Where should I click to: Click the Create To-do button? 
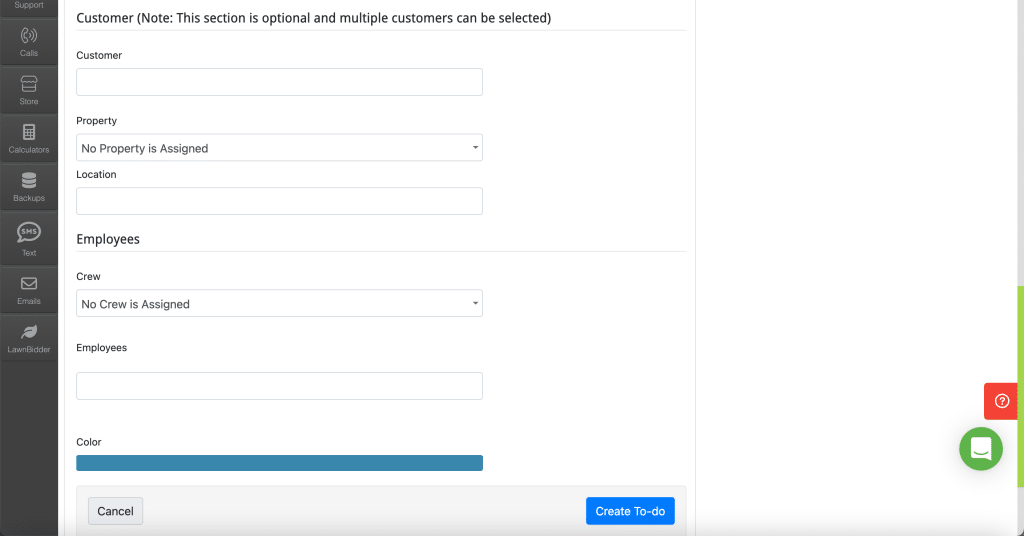[630, 511]
